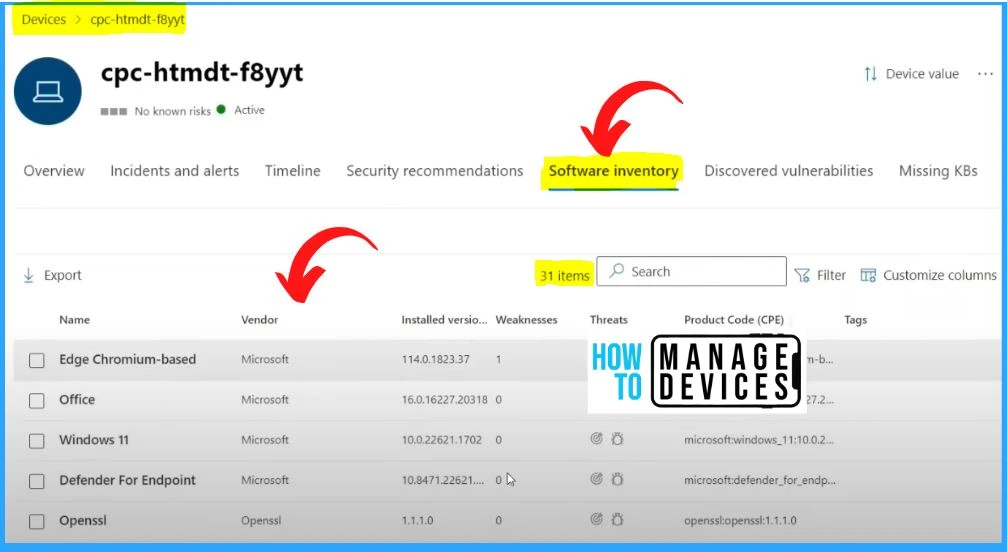Open the Openssl software entry
This screenshot has height=552, width=1007.
click(83, 521)
